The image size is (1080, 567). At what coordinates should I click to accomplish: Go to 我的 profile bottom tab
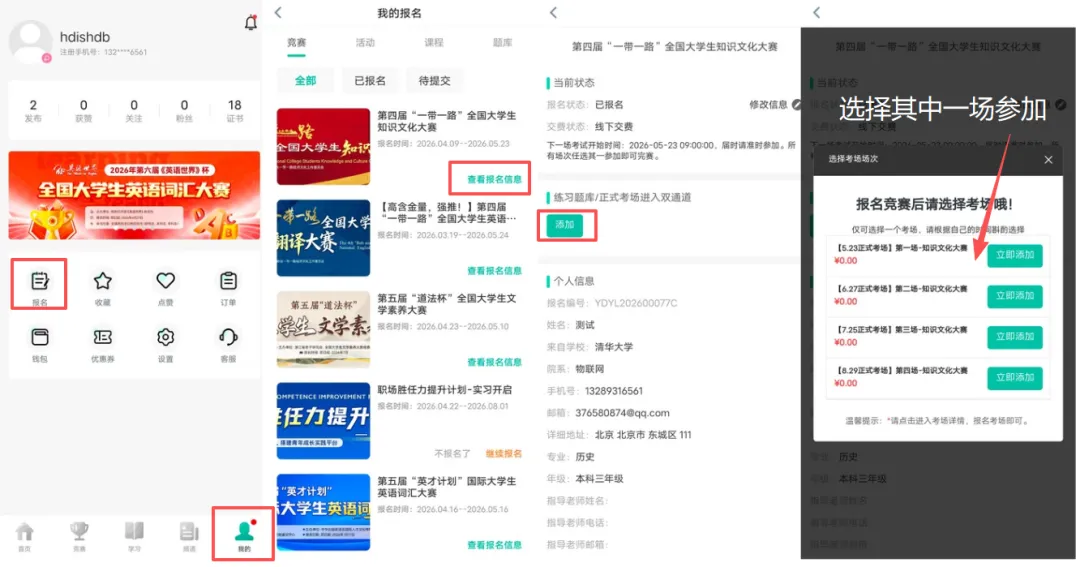tap(244, 537)
